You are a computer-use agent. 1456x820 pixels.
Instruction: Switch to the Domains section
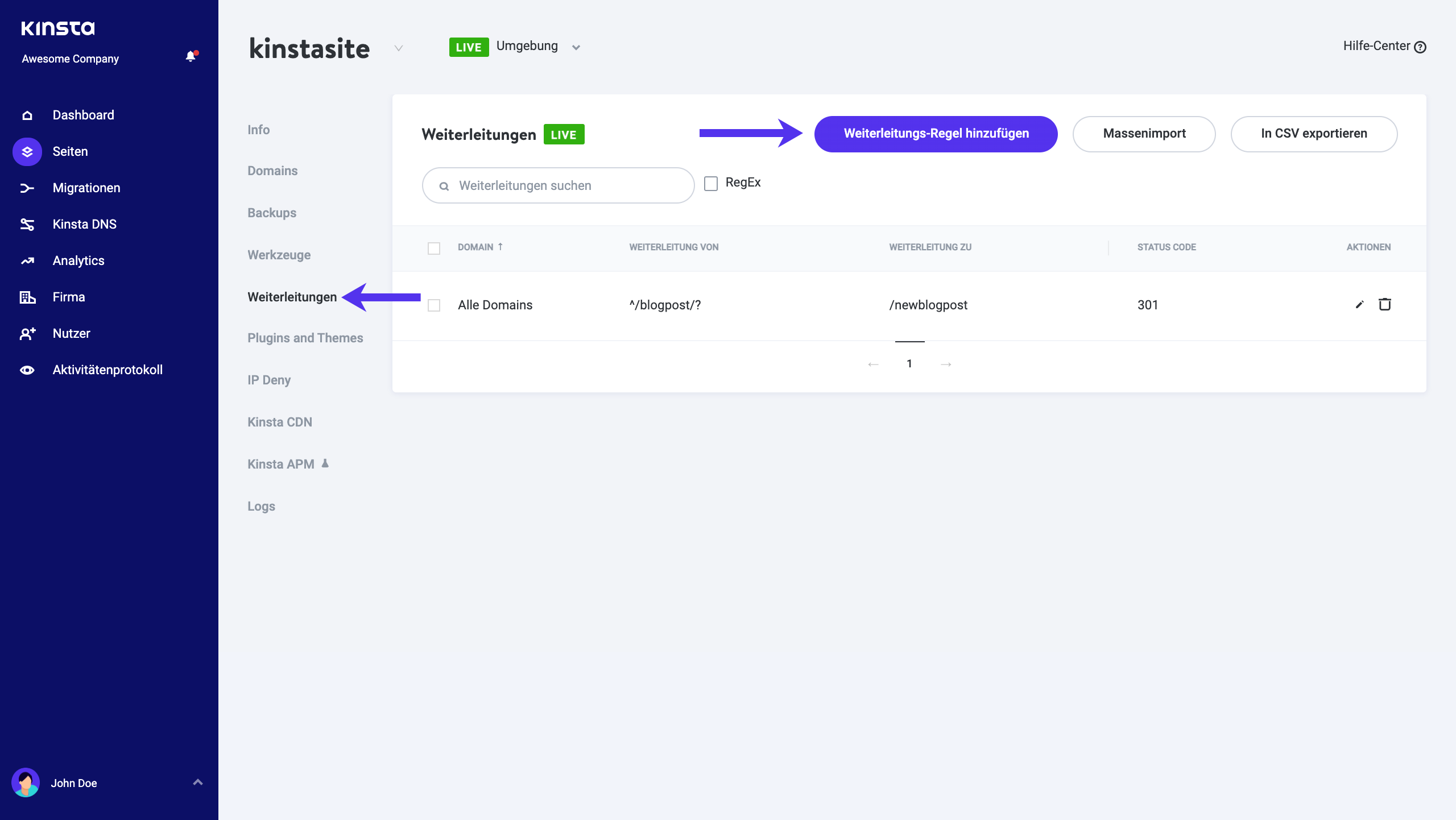[273, 171]
